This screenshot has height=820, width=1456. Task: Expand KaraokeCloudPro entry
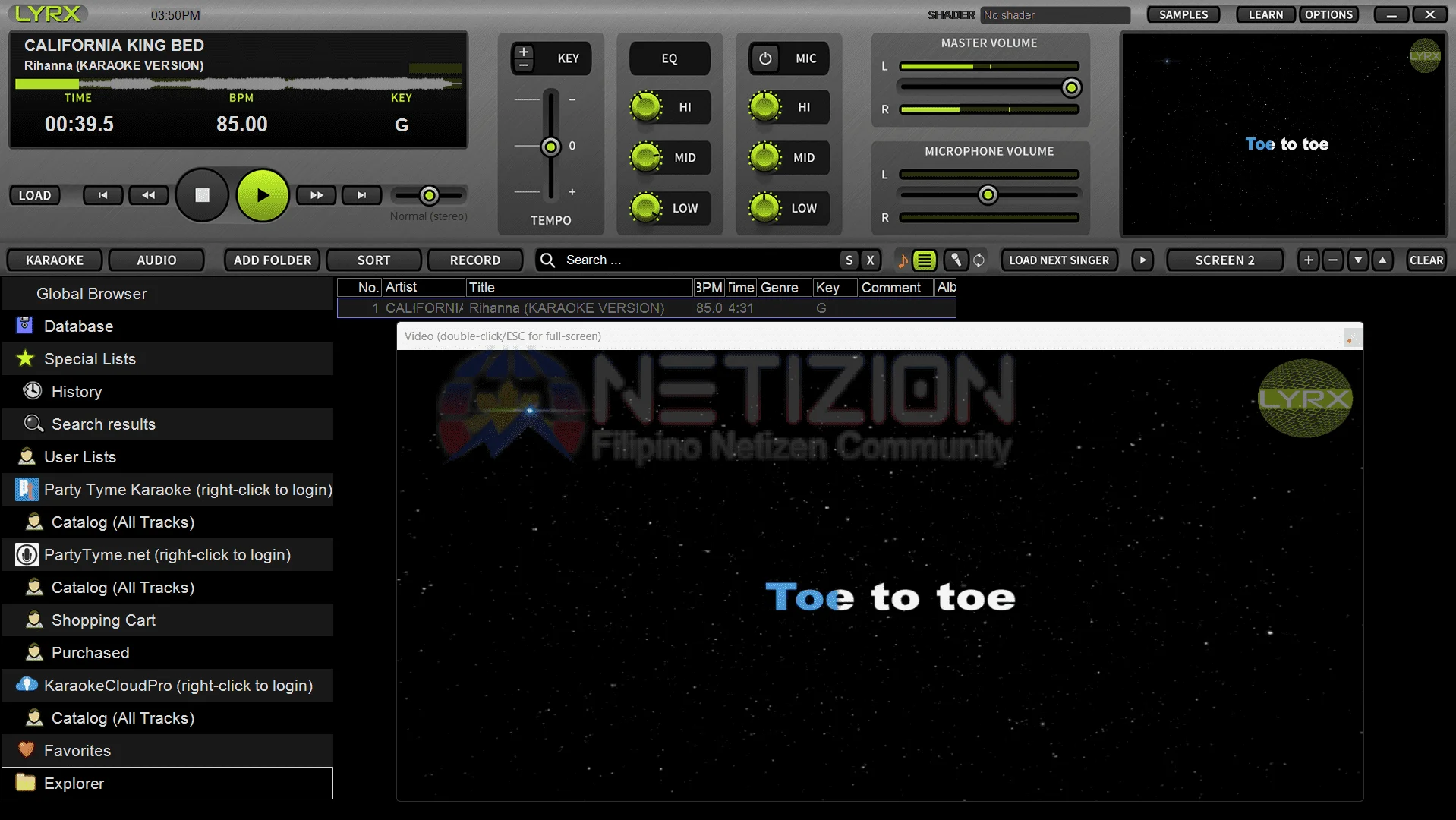[167, 686]
